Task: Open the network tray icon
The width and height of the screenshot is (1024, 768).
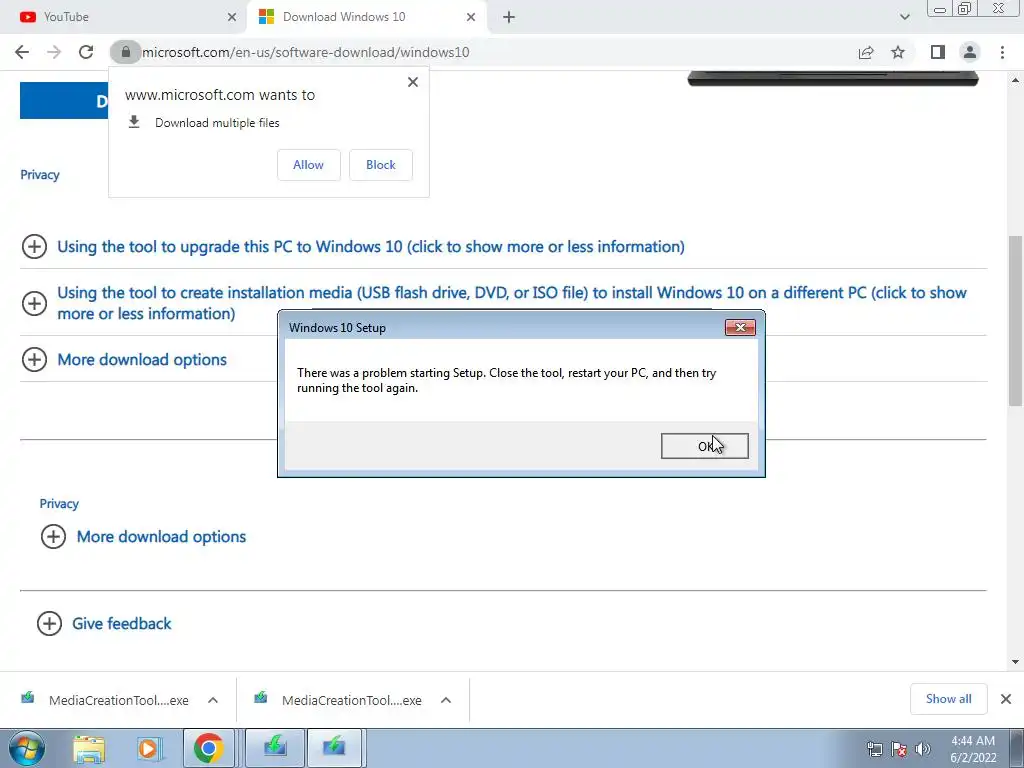Action: [x=874, y=749]
